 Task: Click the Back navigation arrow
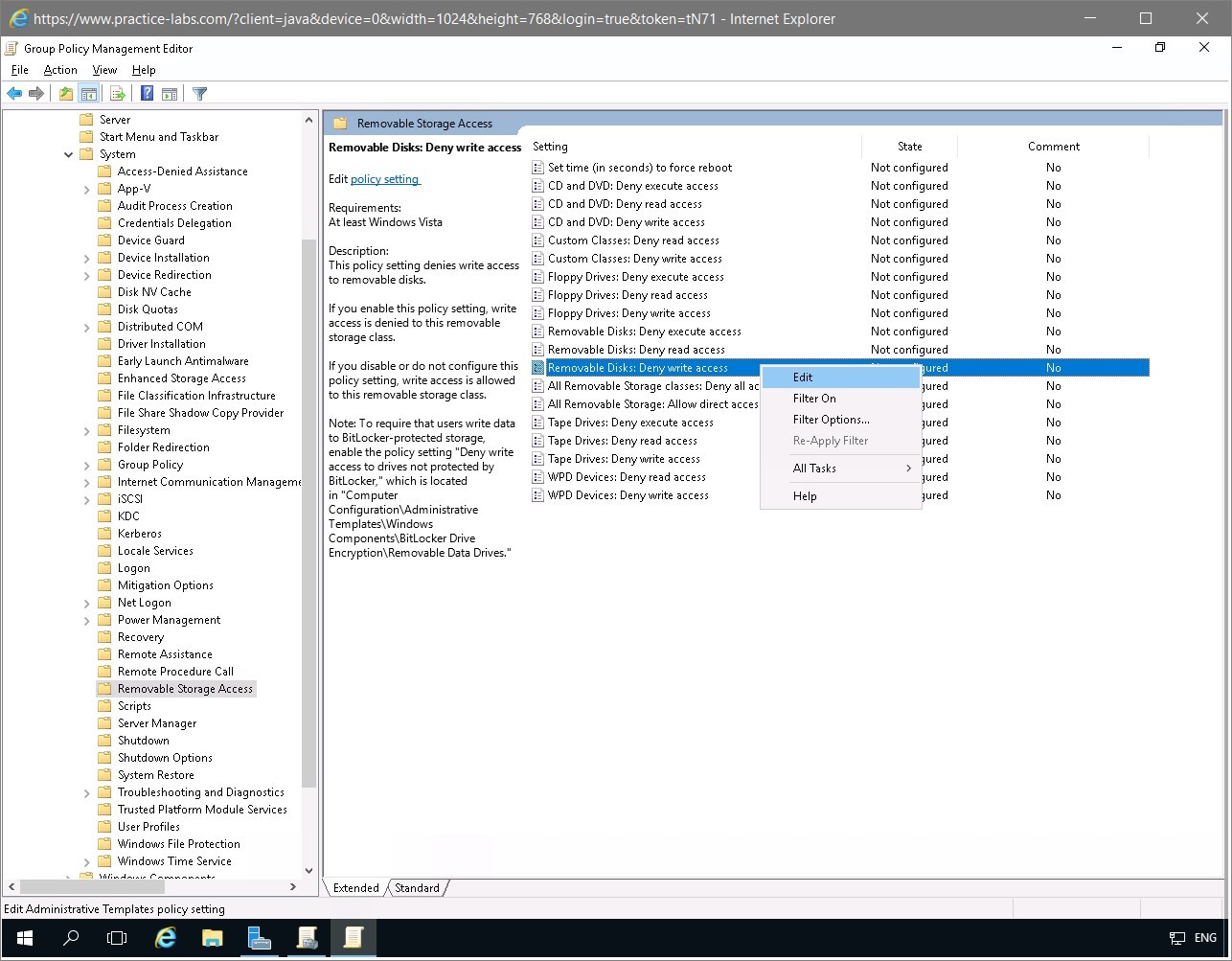[13, 93]
